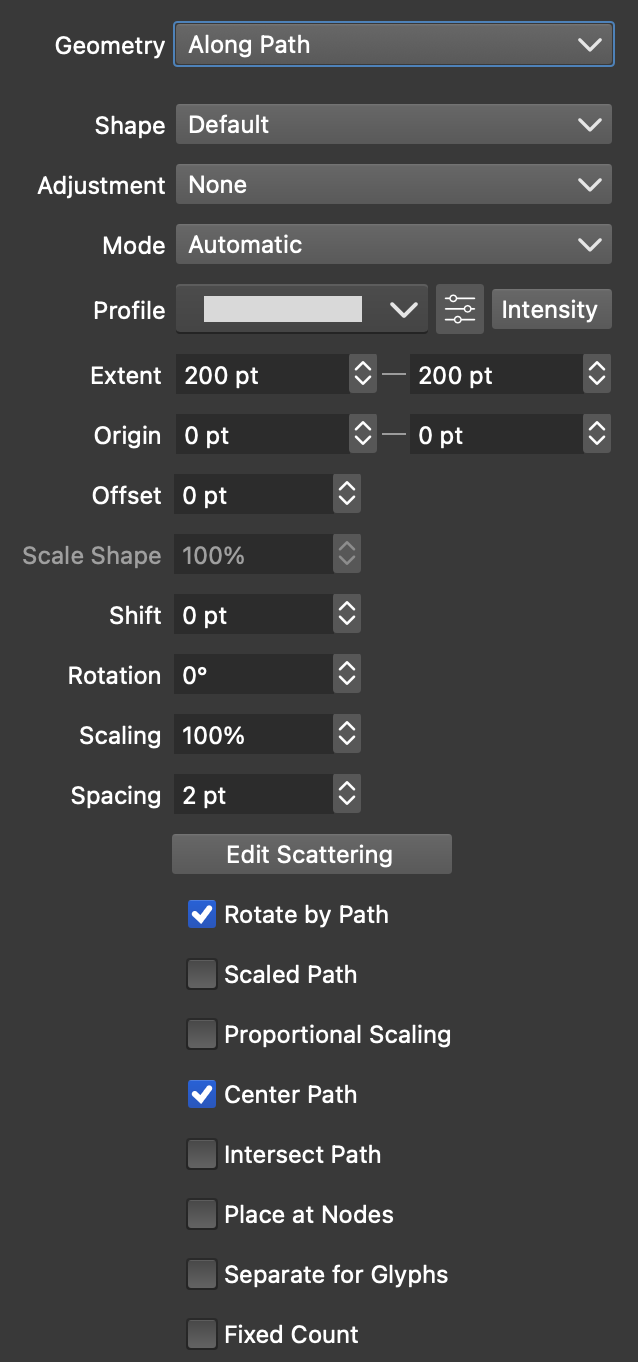Click the Scaling stepper arrows

click(347, 735)
